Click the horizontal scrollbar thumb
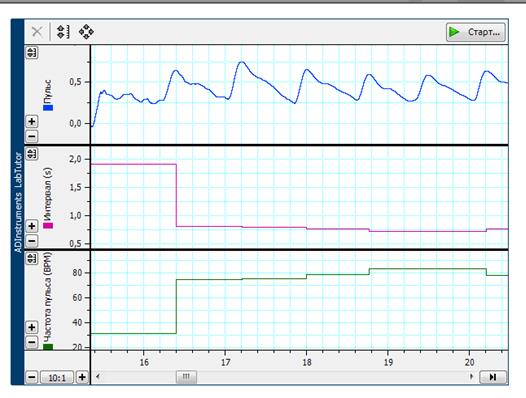This screenshot has height=398, width=526. pos(186,377)
